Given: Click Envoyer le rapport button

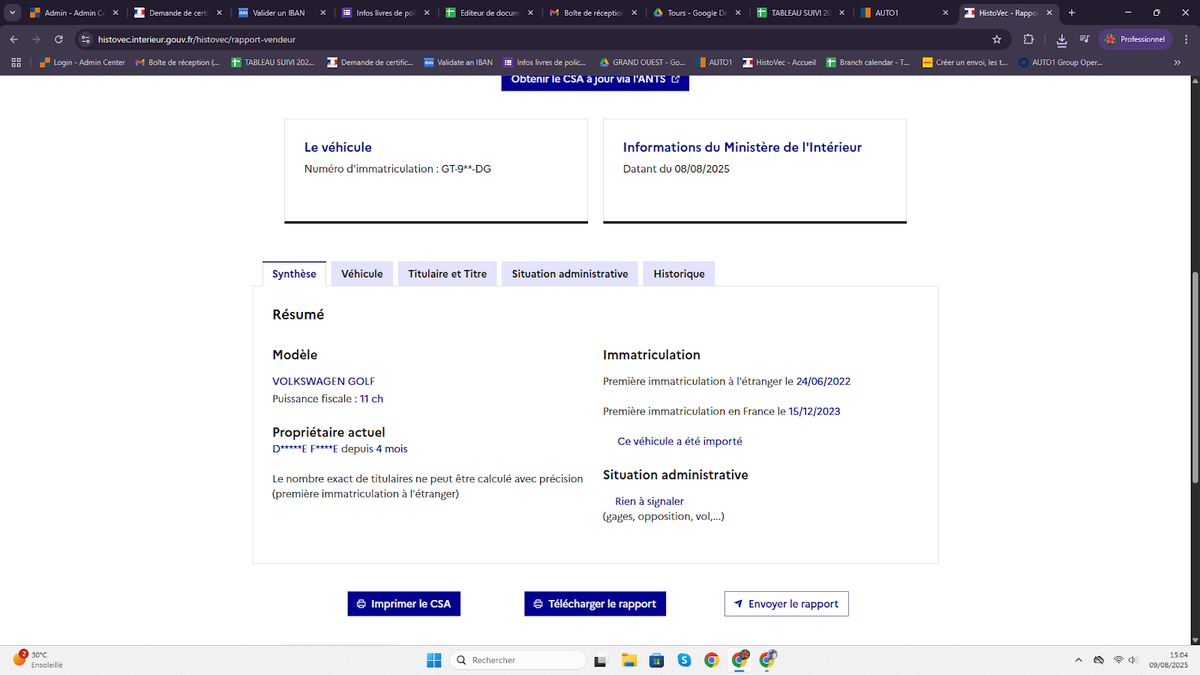Looking at the screenshot, I should [x=786, y=604].
